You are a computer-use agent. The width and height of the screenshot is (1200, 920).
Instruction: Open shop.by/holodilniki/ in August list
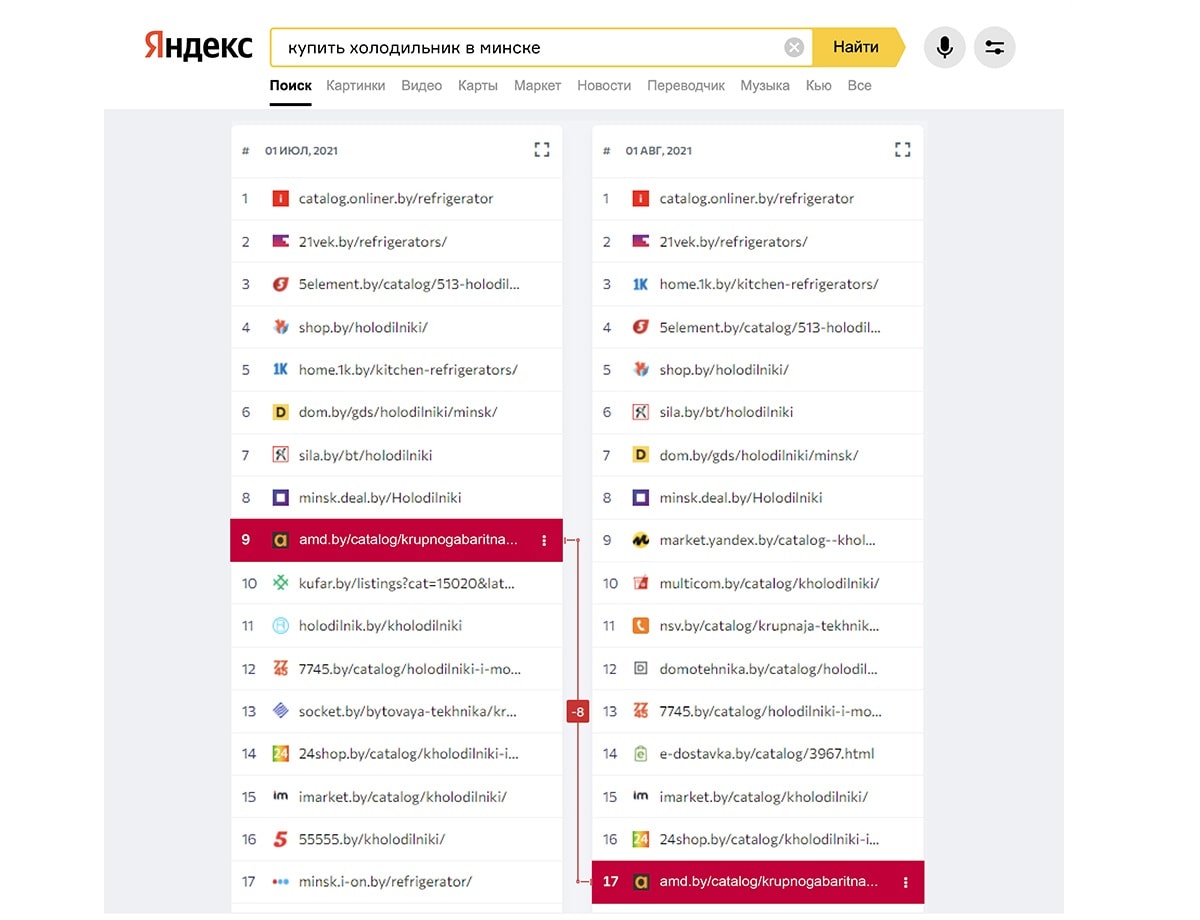coord(723,370)
